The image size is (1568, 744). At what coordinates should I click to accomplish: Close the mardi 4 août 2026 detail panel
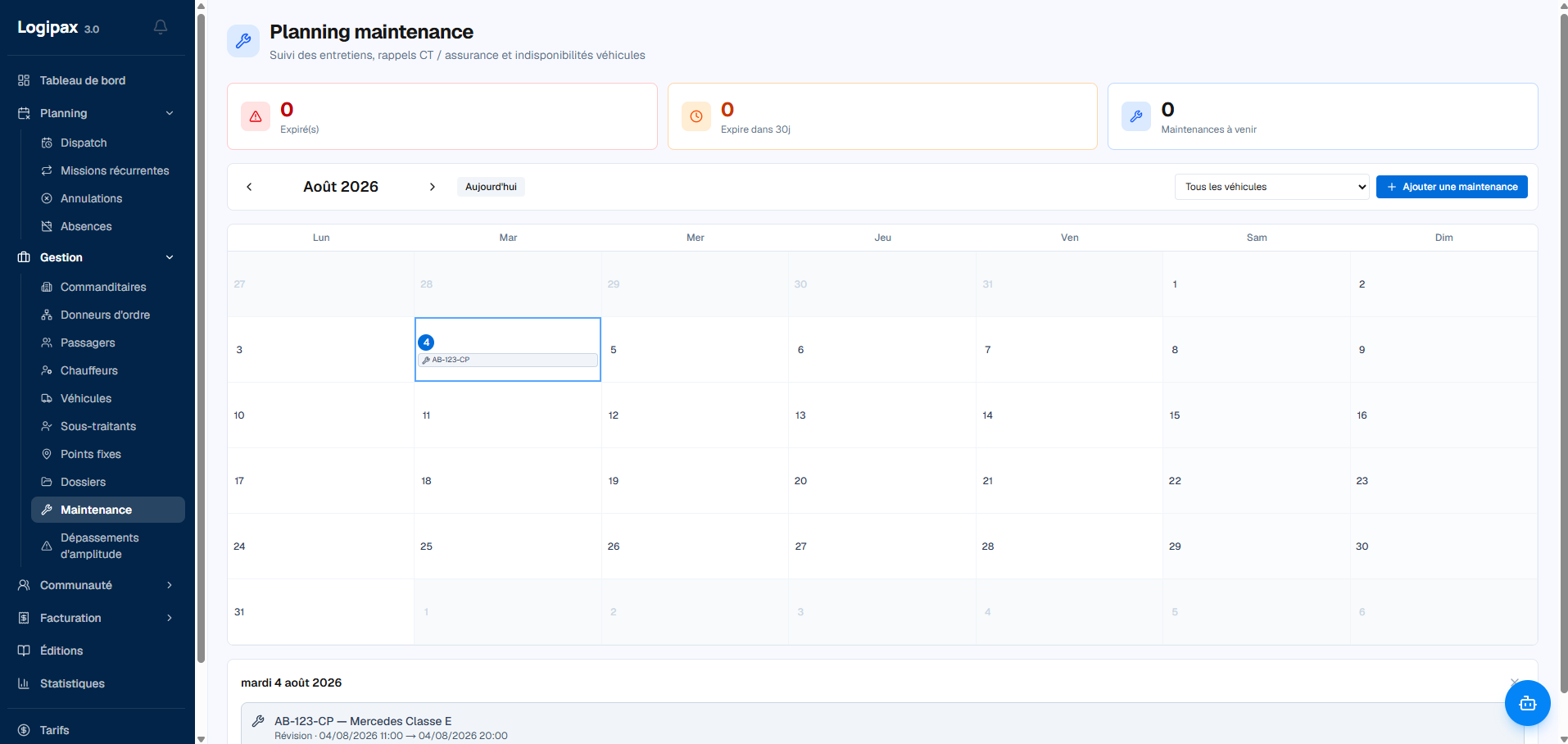1515,682
